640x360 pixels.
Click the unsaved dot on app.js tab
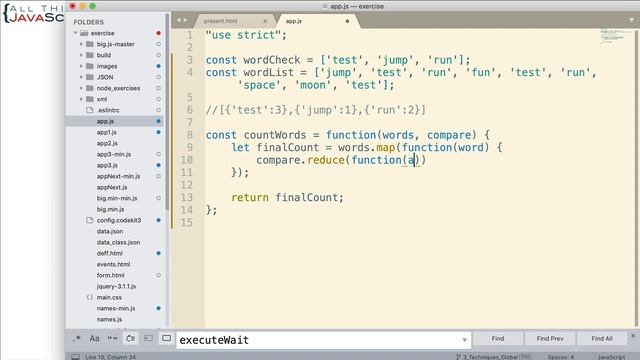point(347,21)
